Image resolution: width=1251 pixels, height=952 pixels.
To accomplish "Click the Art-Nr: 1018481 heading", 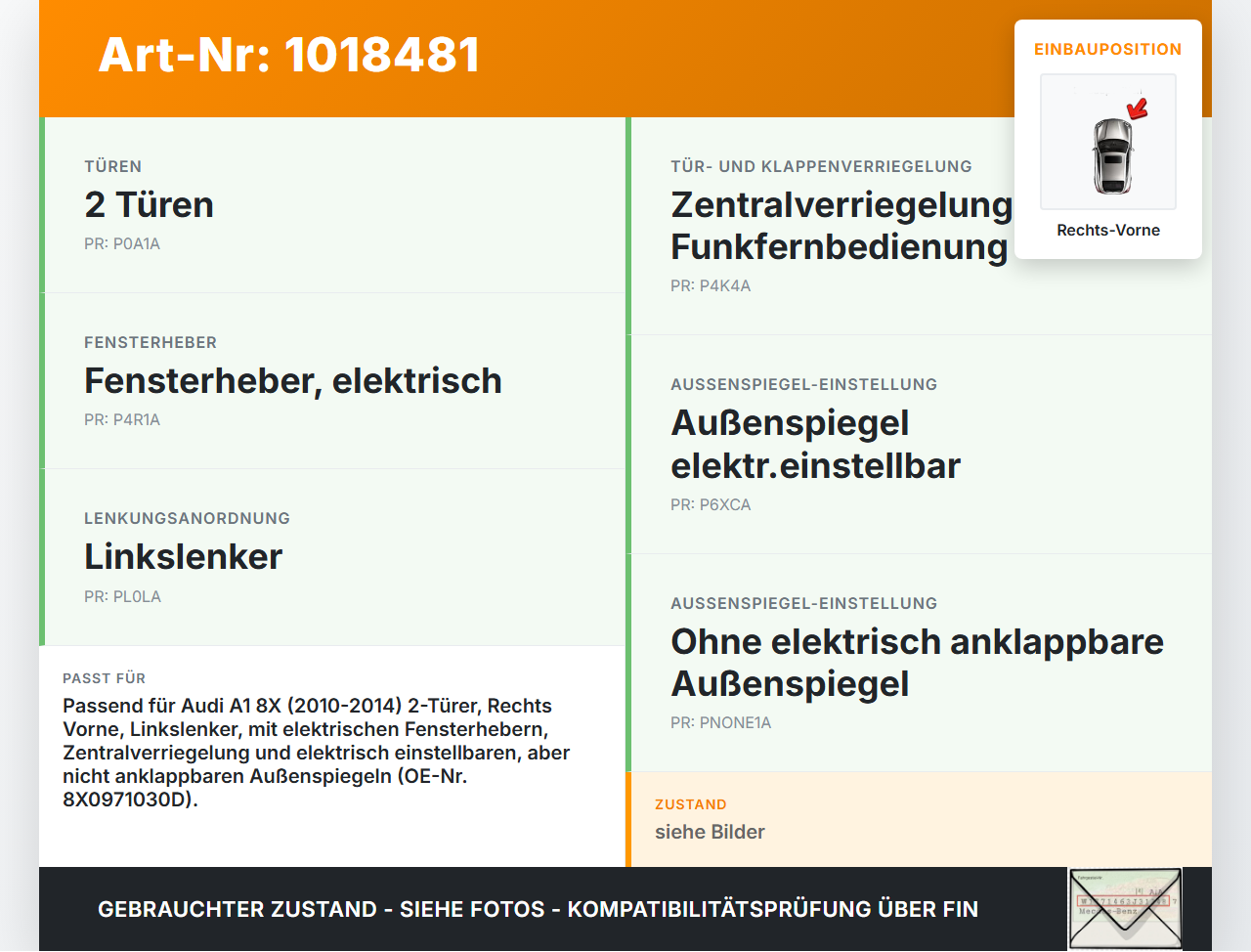I will pyautogui.click(x=289, y=55).
